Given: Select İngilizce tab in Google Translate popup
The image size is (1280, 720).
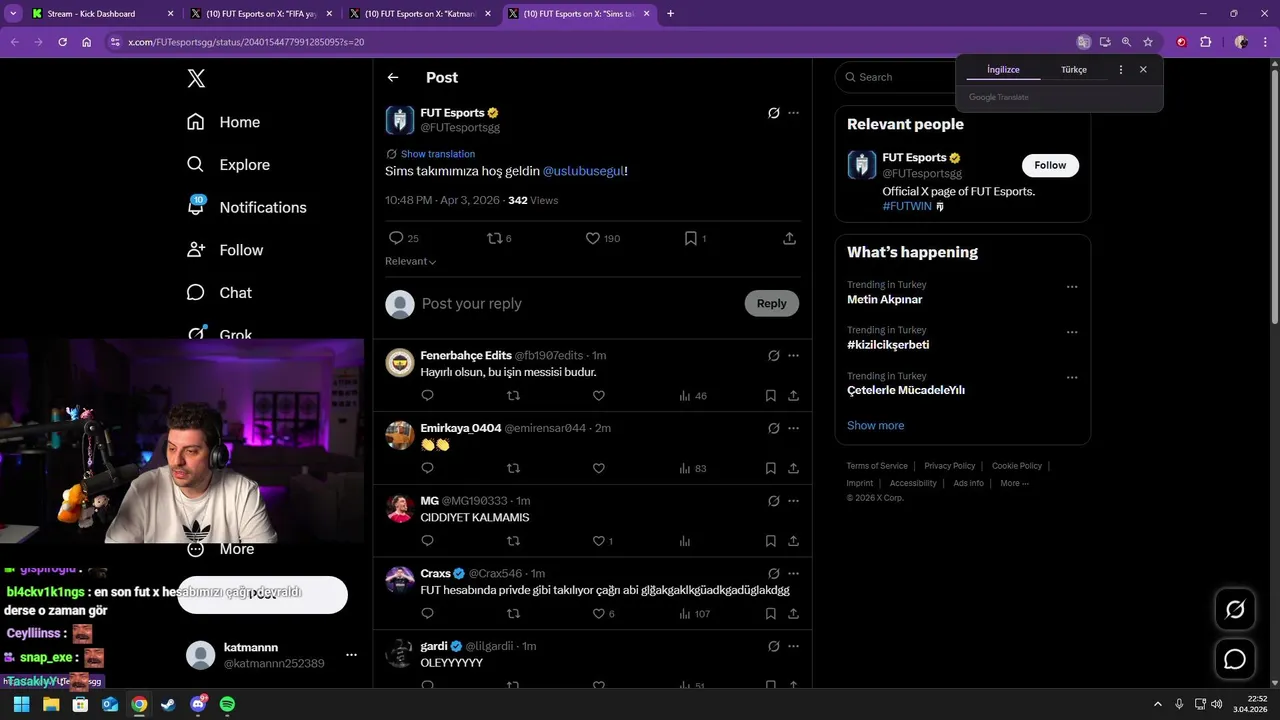Looking at the screenshot, I should 1003,70.
